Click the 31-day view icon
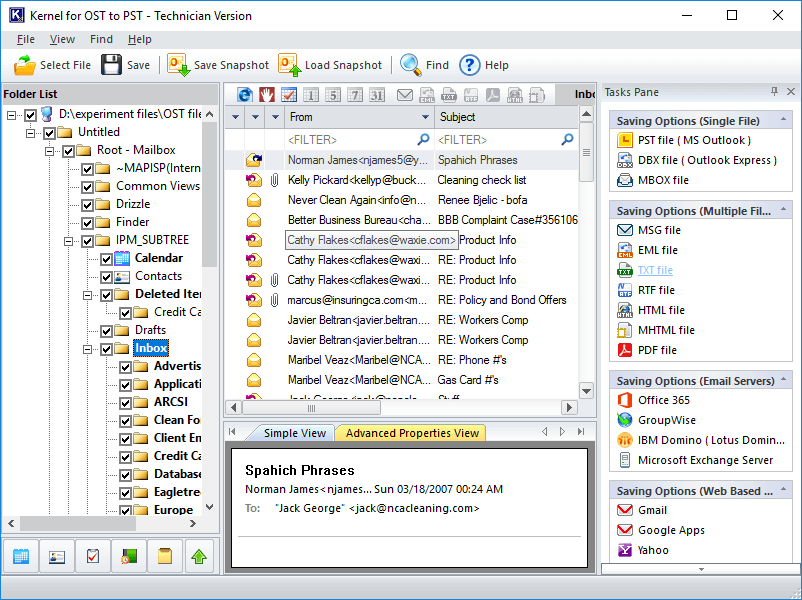This screenshot has height=600, width=802. (377, 95)
